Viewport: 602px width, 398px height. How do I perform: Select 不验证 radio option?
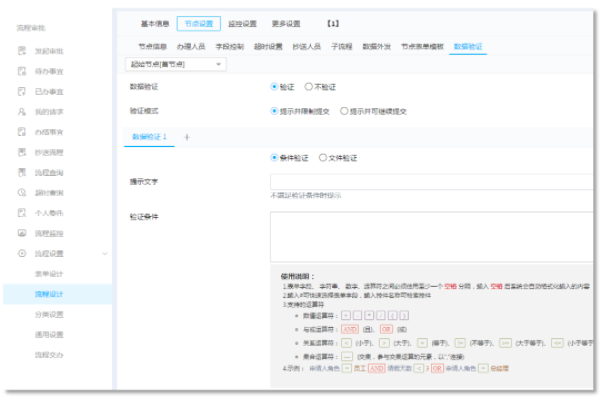pos(308,87)
